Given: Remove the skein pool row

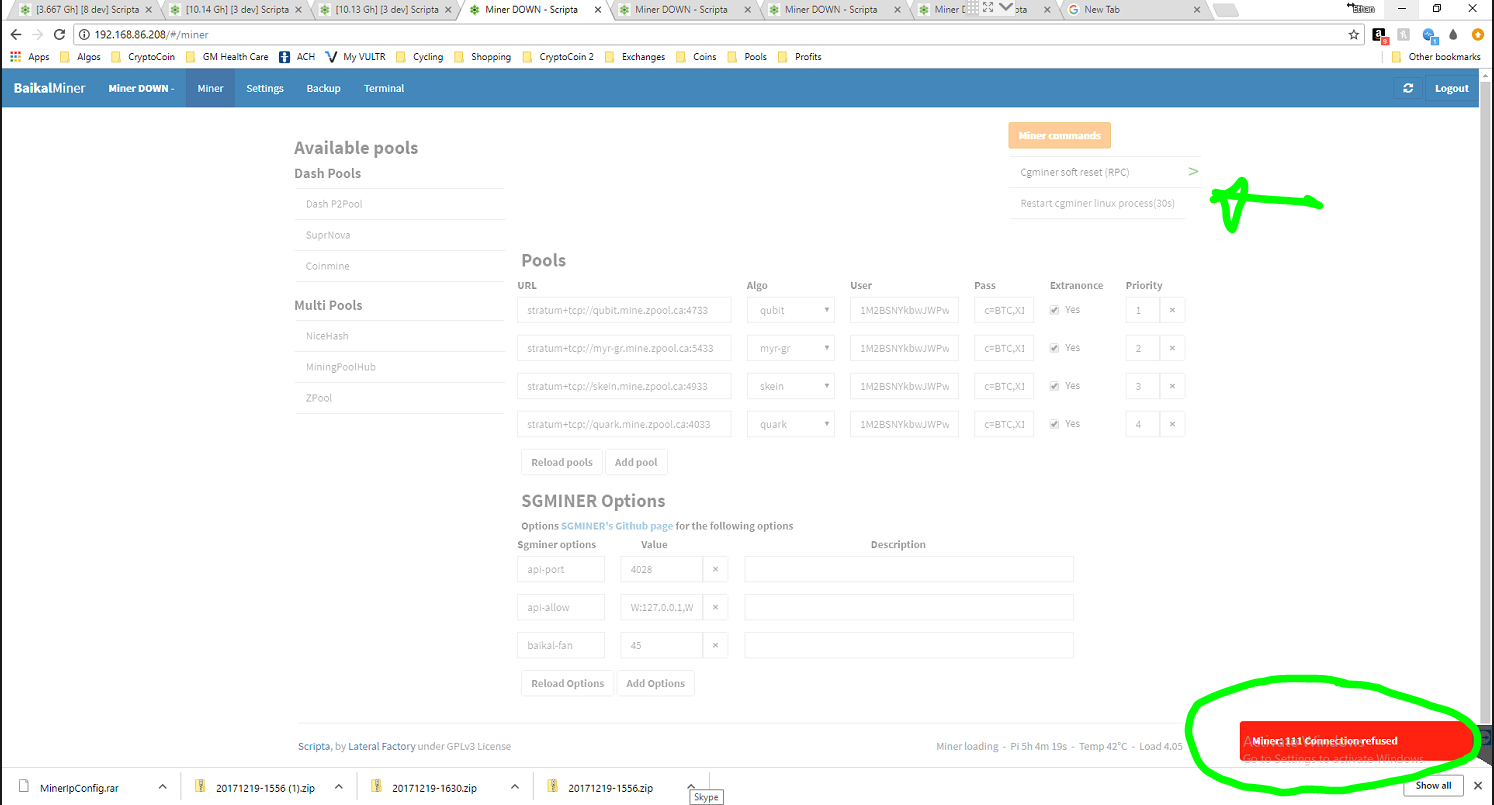Looking at the screenshot, I should [1173, 386].
